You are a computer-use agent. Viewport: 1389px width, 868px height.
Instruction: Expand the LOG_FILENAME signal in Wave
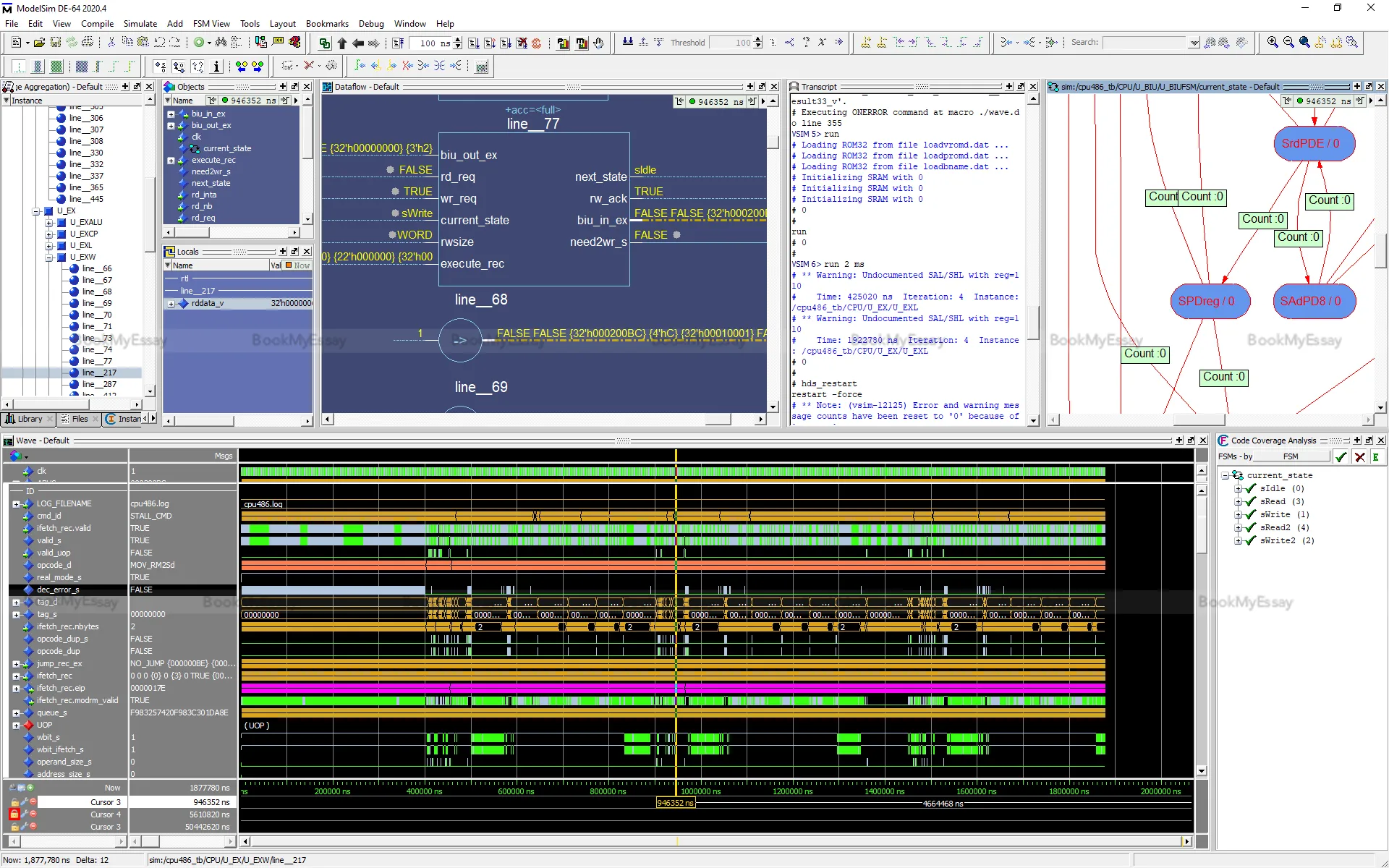(x=16, y=503)
